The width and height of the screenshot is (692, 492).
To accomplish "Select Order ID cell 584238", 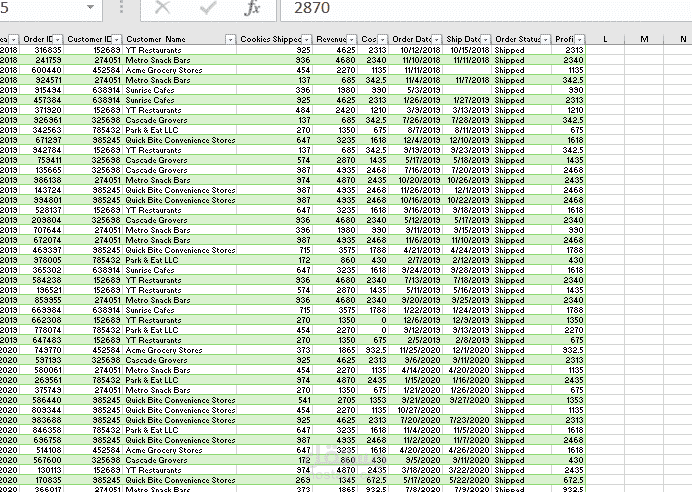I will coord(42,280).
